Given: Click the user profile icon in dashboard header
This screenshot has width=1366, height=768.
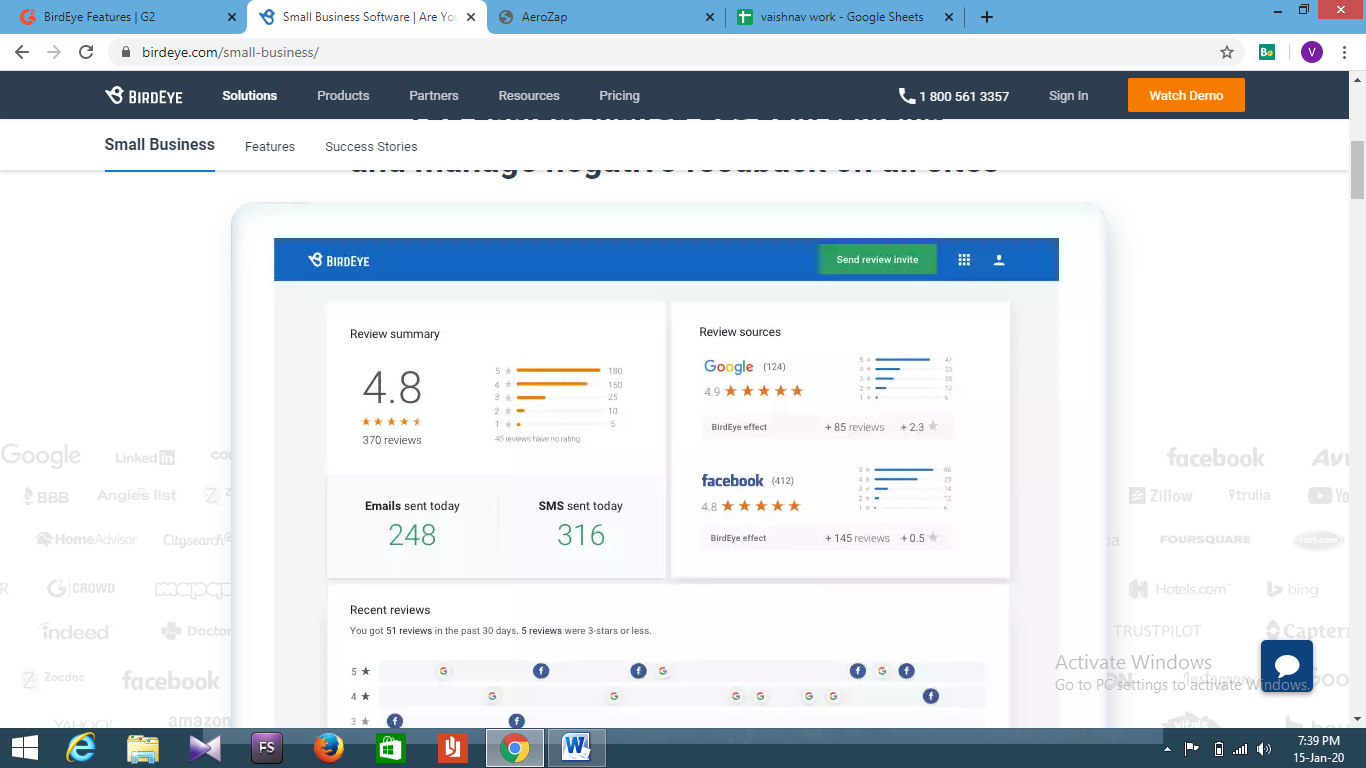Looking at the screenshot, I should 998,260.
